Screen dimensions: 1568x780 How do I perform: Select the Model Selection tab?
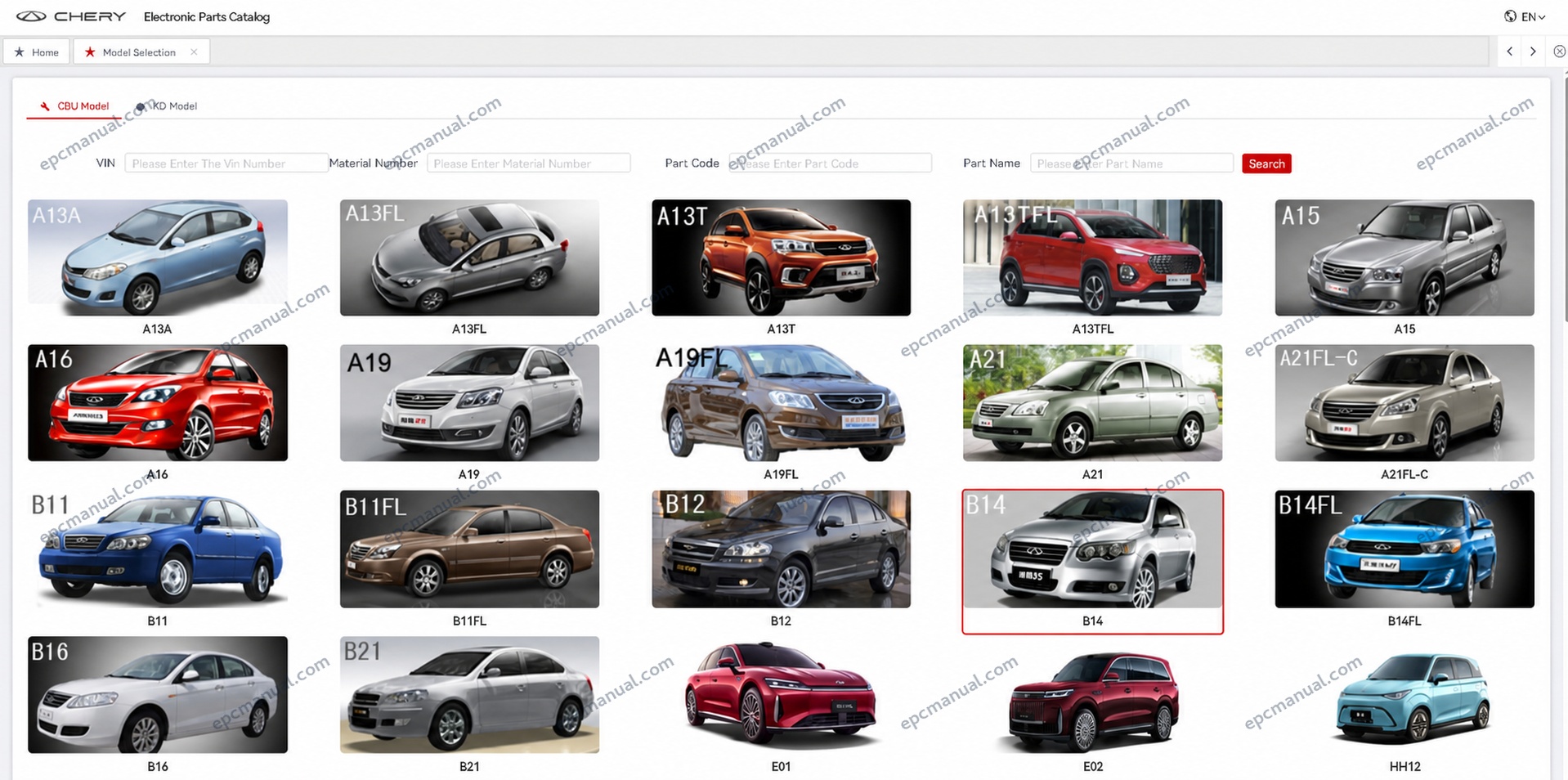coord(139,52)
